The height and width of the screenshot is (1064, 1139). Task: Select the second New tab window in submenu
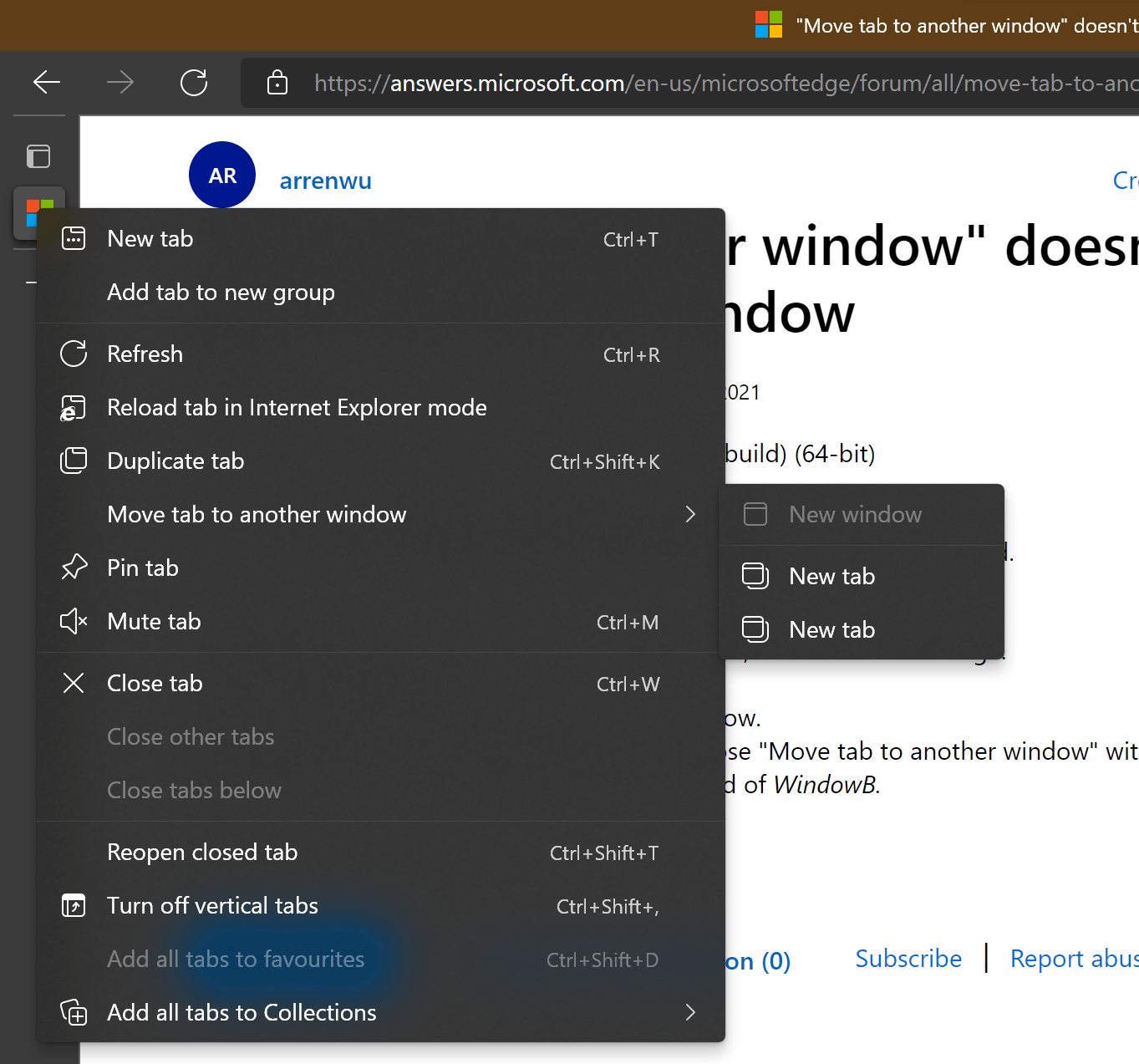pyautogui.click(x=862, y=630)
